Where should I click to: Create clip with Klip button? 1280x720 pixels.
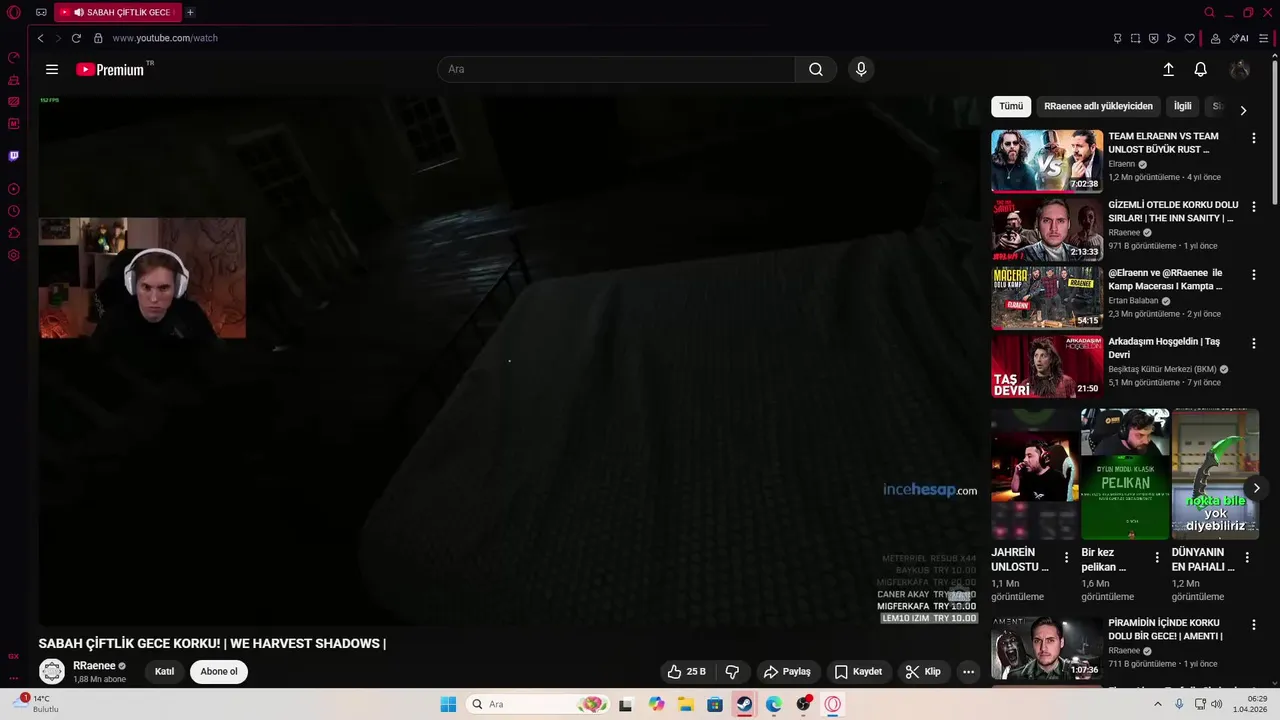924,672
